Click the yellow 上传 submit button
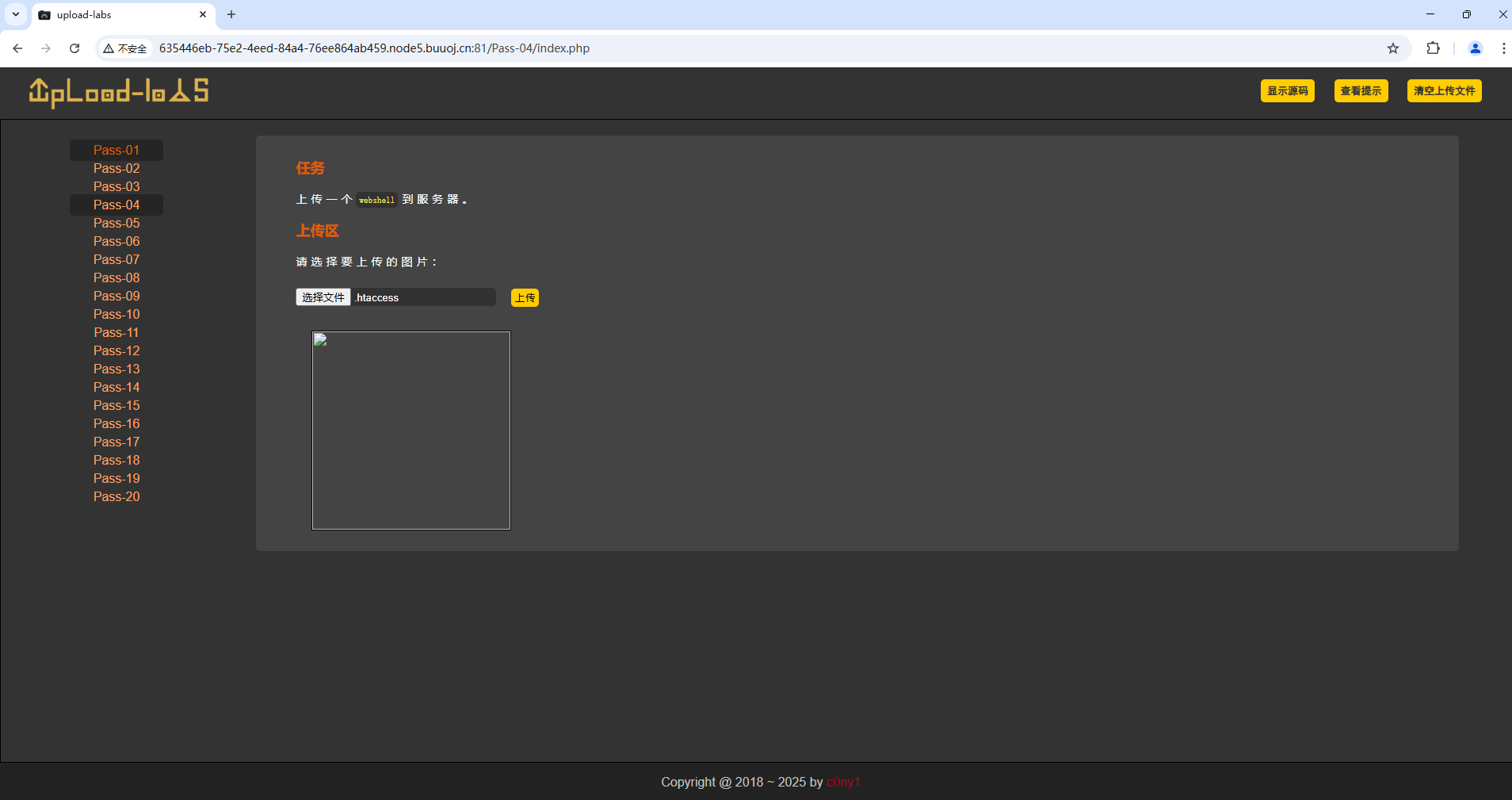 (525, 297)
